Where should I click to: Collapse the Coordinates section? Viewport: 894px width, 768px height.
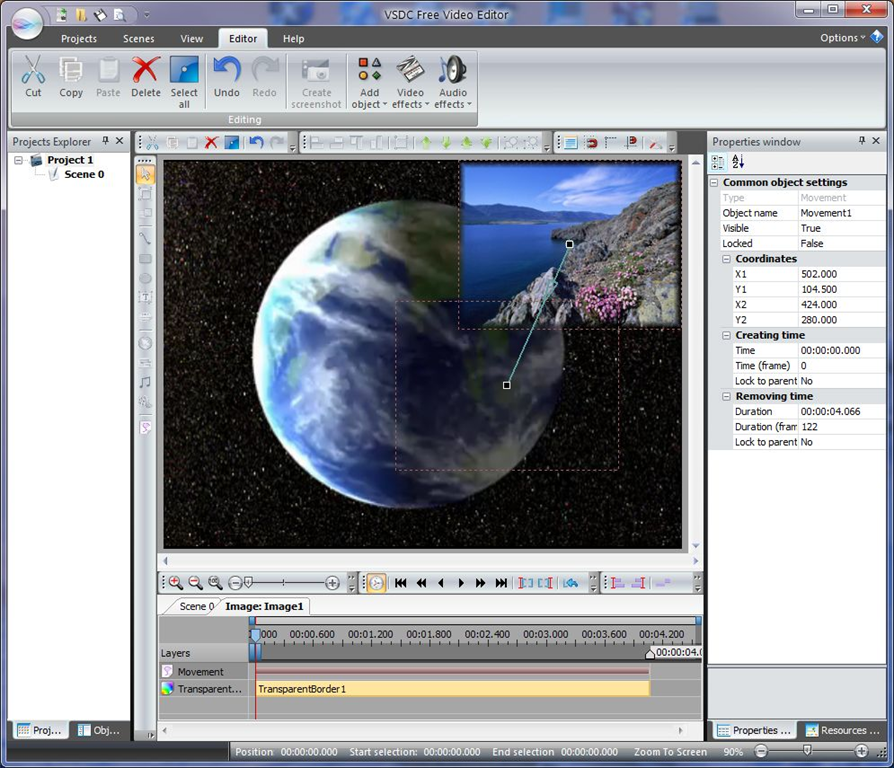point(726,259)
